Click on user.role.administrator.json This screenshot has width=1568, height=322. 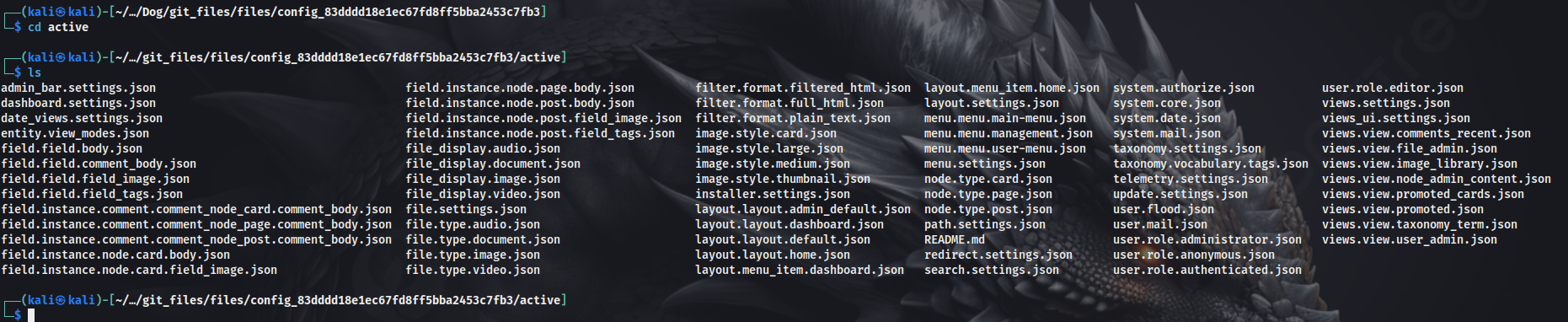[x=1207, y=239]
